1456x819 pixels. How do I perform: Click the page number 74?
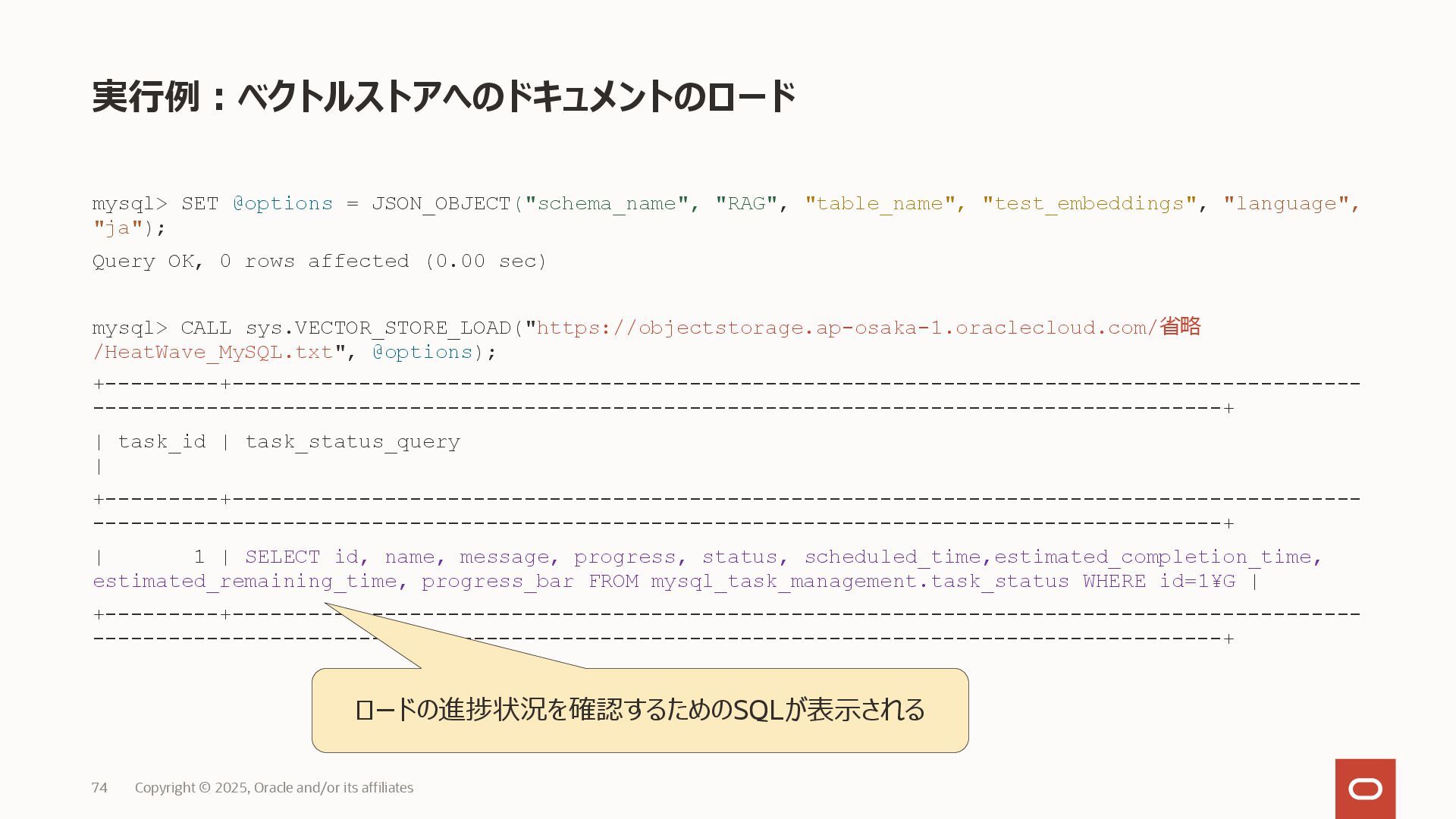tap(99, 788)
